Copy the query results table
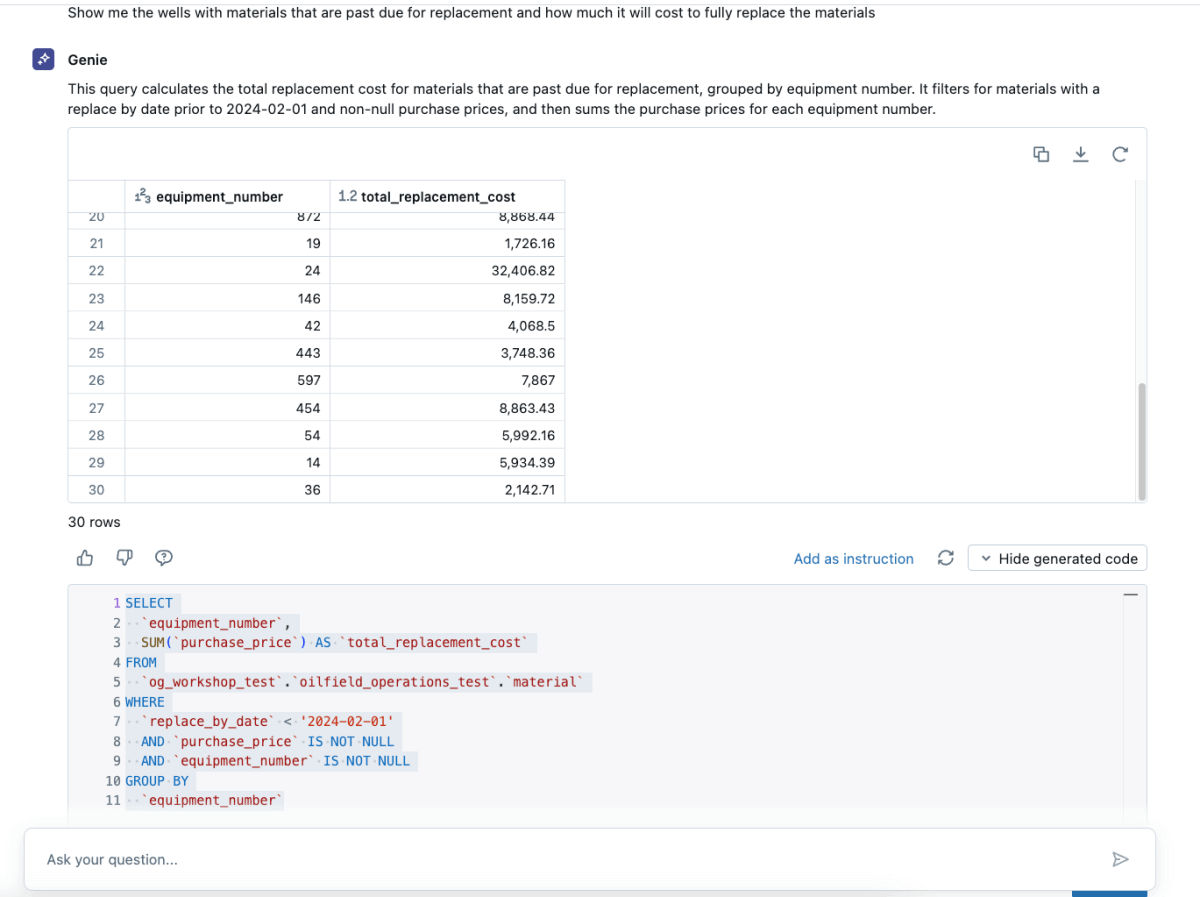Screen dimensions: 1200x897 point(1041,154)
